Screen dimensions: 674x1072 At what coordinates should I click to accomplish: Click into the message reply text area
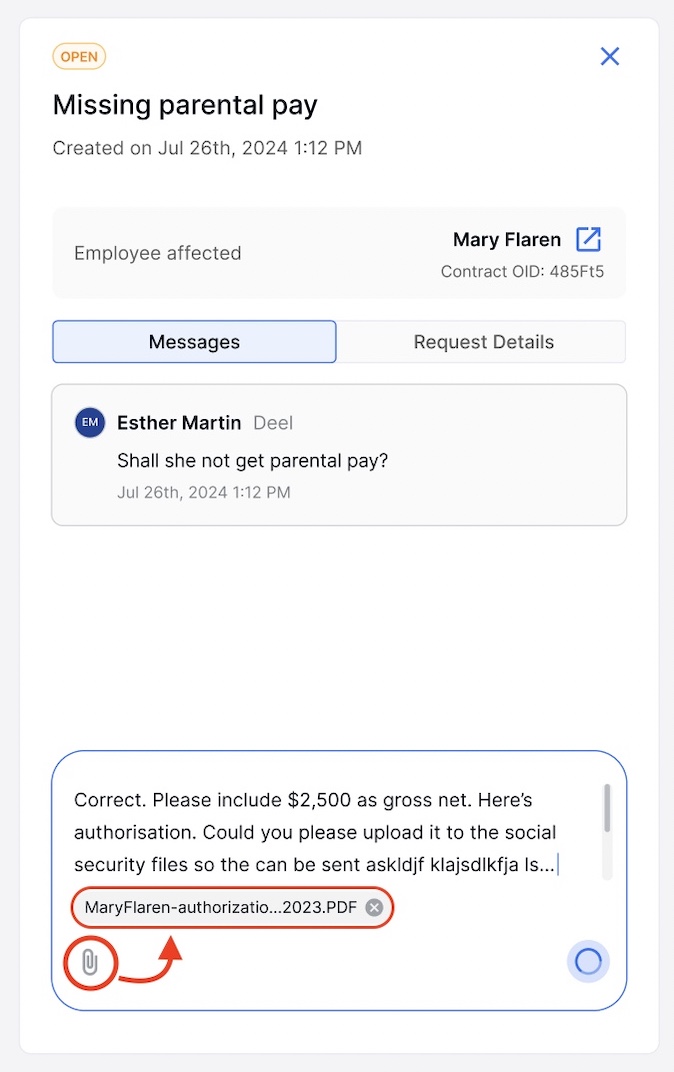point(335,832)
